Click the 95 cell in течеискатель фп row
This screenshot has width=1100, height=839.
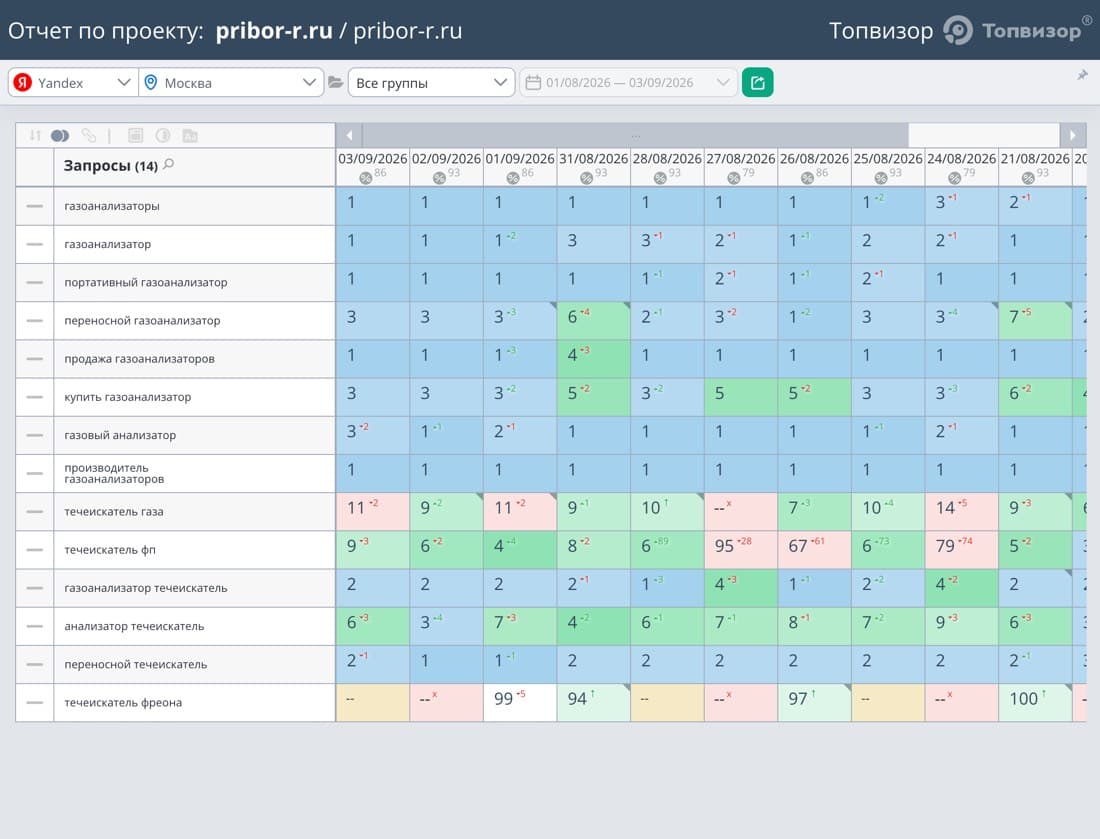click(x=741, y=550)
